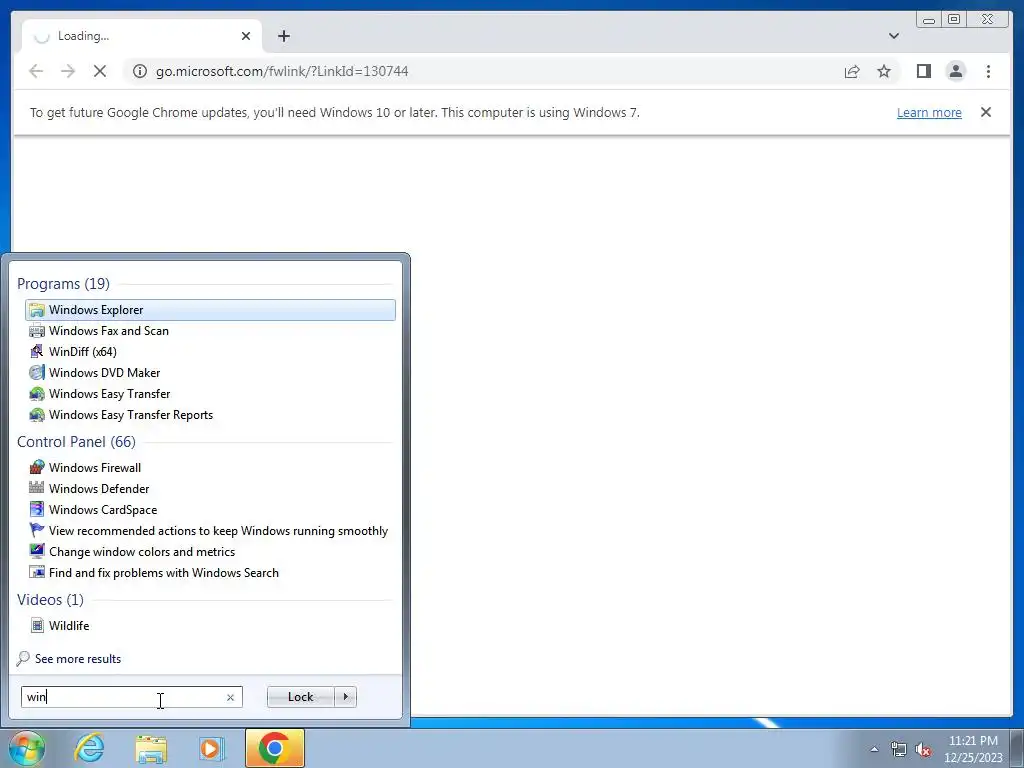This screenshot has width=1024, height=768.
Task: Click the window colors and metrics icon
Action: click(37, 551)
